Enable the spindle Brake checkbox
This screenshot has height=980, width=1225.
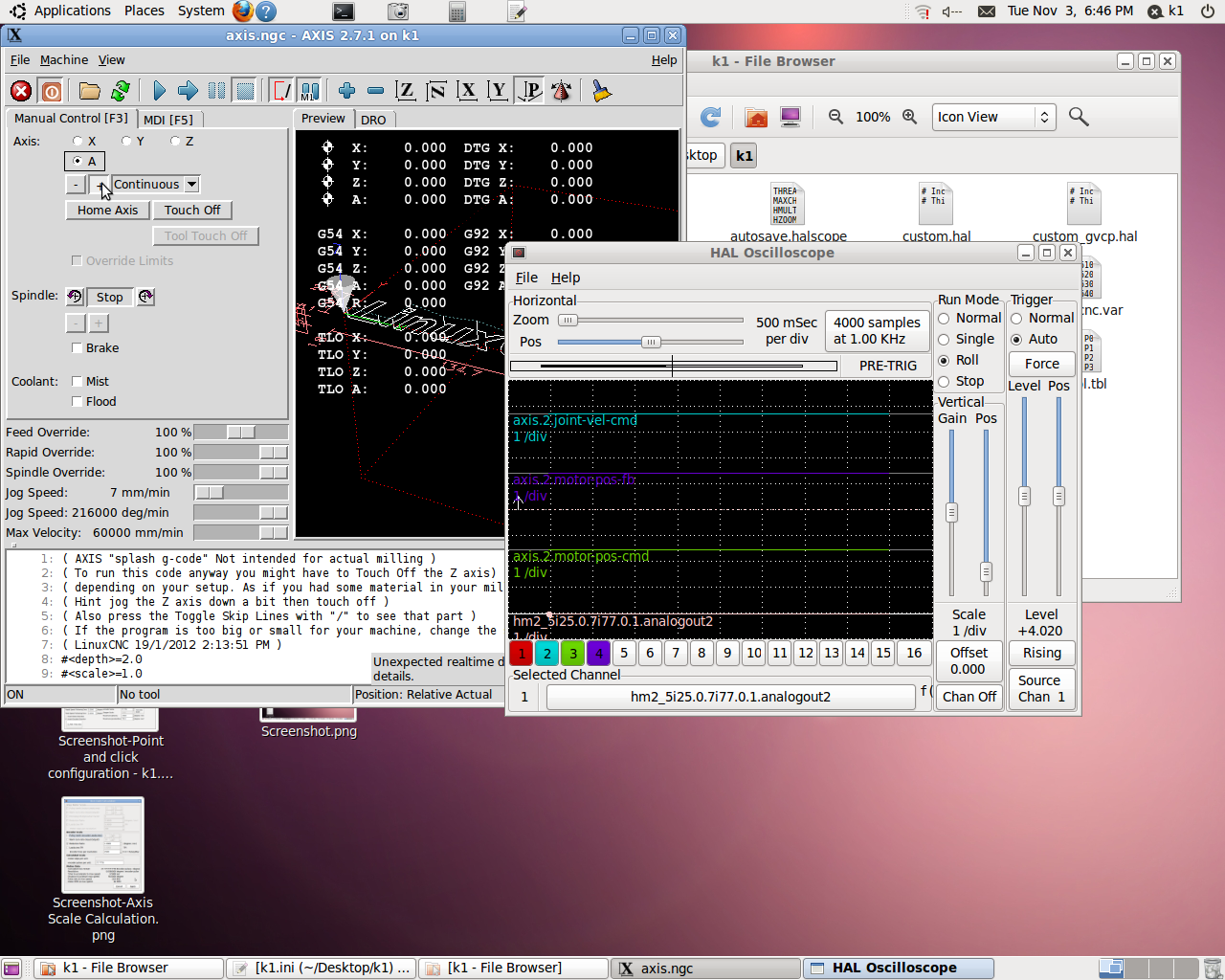[x=77, y=348]
